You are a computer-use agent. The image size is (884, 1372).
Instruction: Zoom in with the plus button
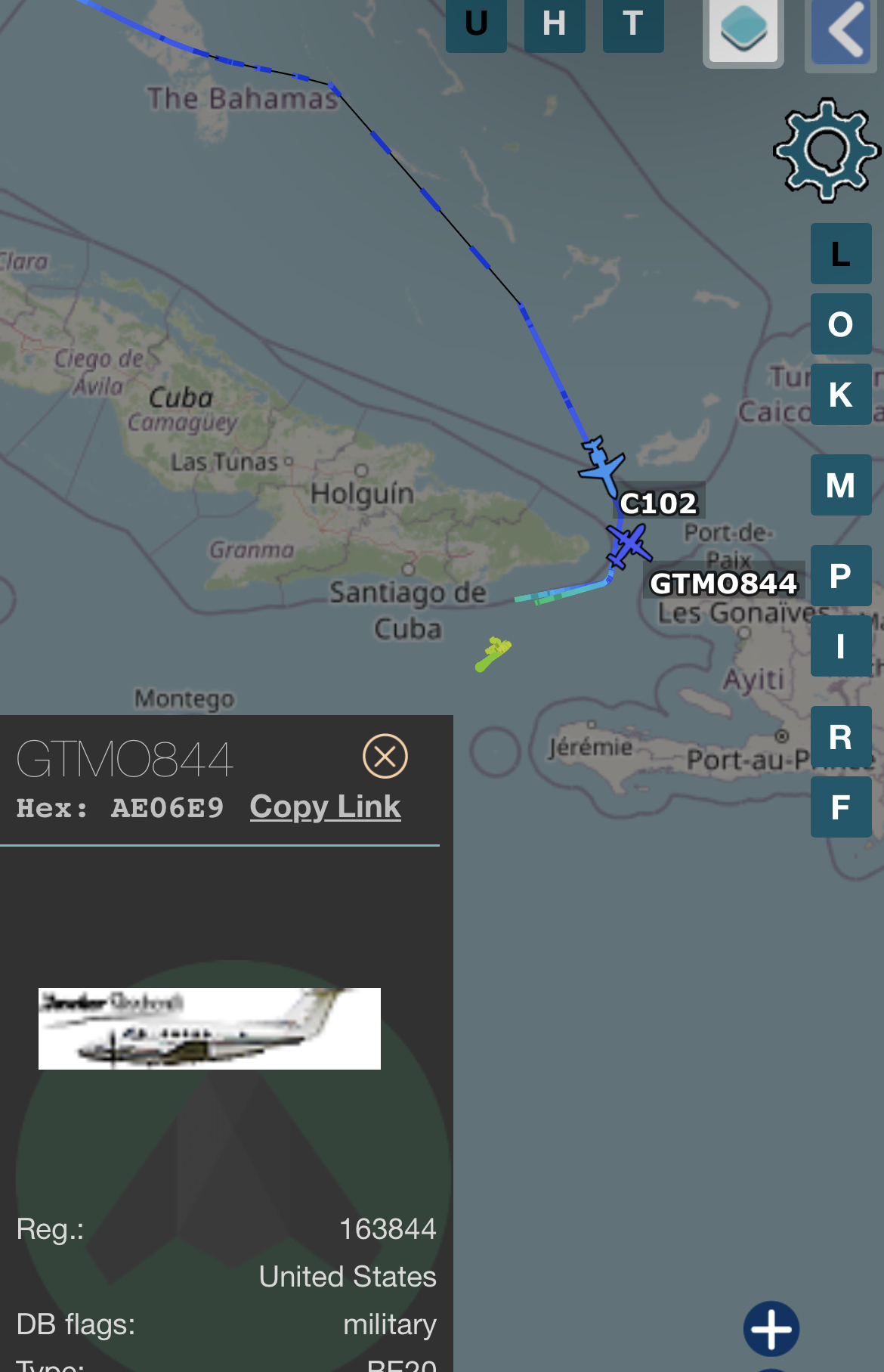771,1329
